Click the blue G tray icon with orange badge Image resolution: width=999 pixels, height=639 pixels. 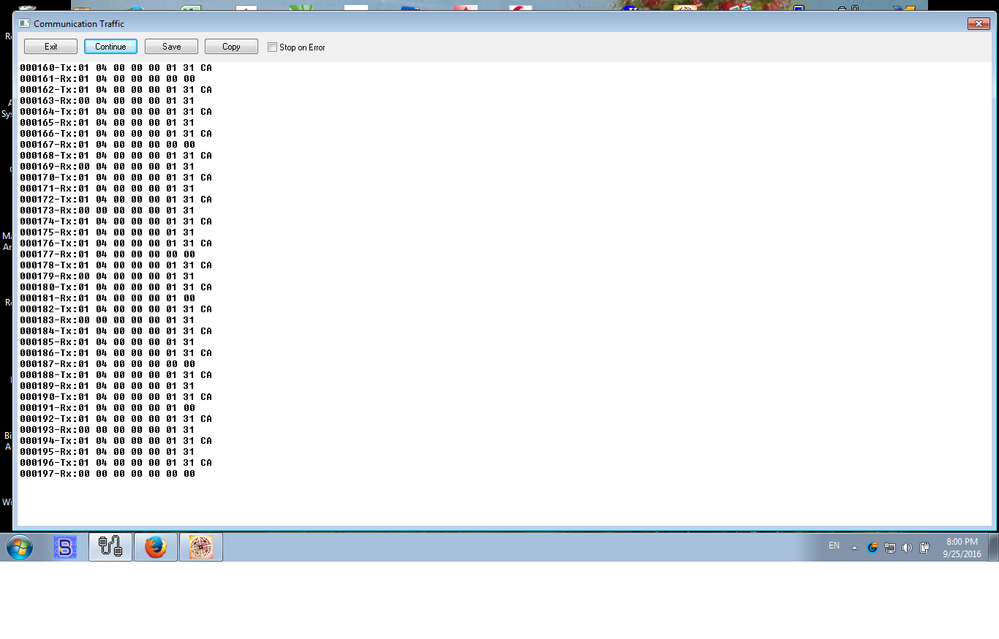[x=872, y=547]
